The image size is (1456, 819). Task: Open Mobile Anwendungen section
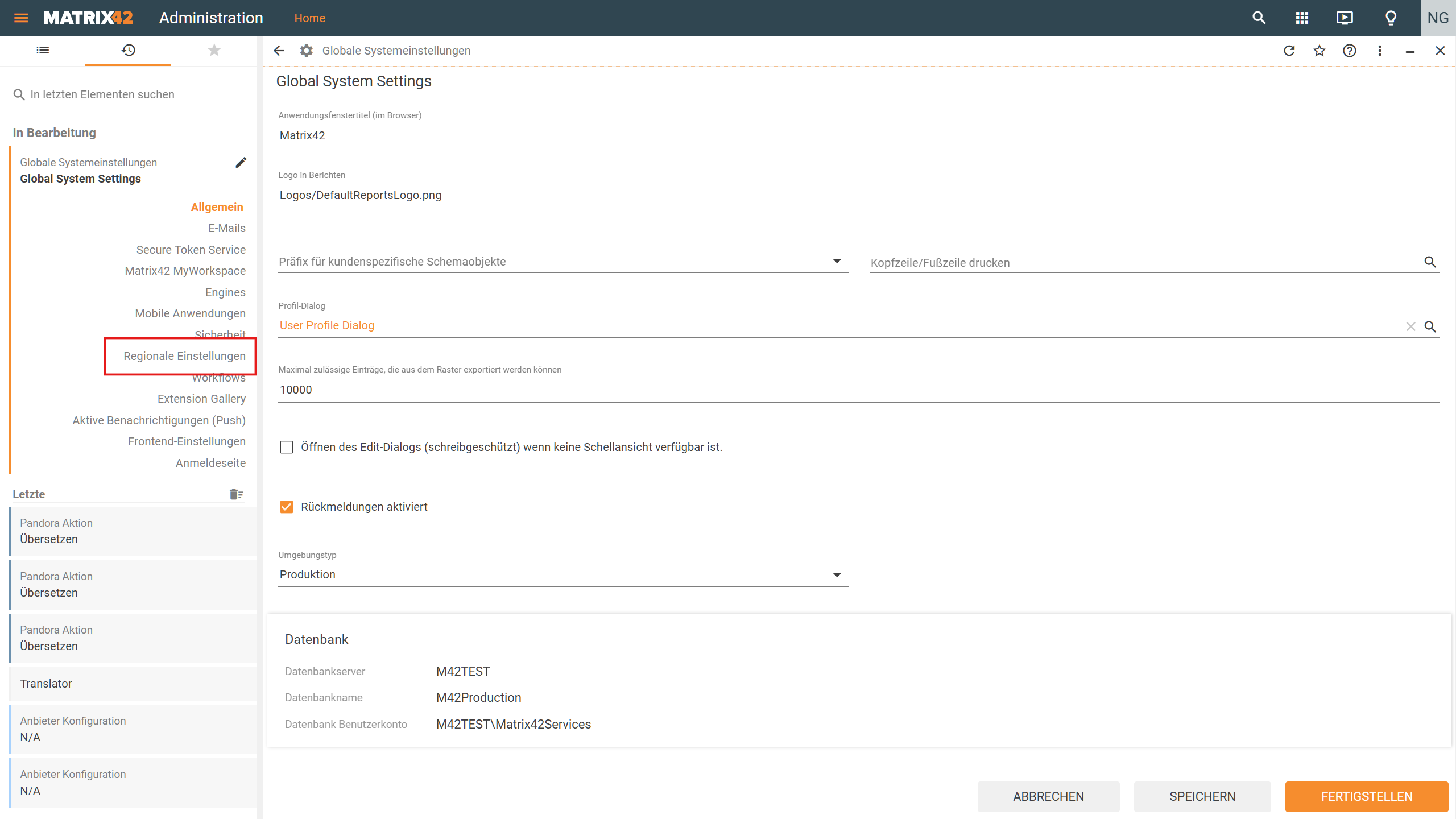coord(190,313)
